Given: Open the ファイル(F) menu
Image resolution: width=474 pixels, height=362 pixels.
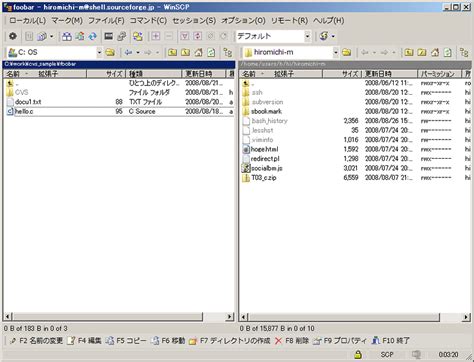Looking at the screenshot, I should coord(106,21).
